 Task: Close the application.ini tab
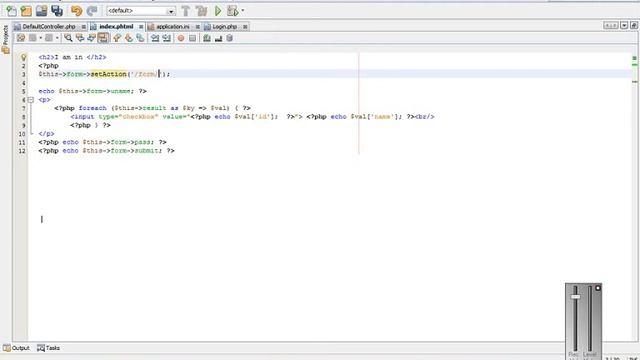pyautogui.click(x=198, y=27)
